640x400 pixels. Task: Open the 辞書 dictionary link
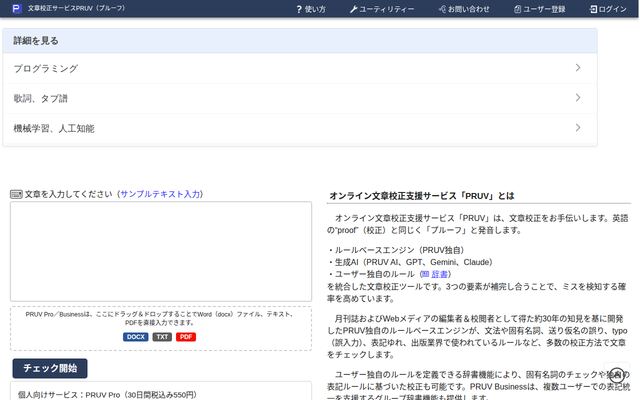(x=440, y=274)
